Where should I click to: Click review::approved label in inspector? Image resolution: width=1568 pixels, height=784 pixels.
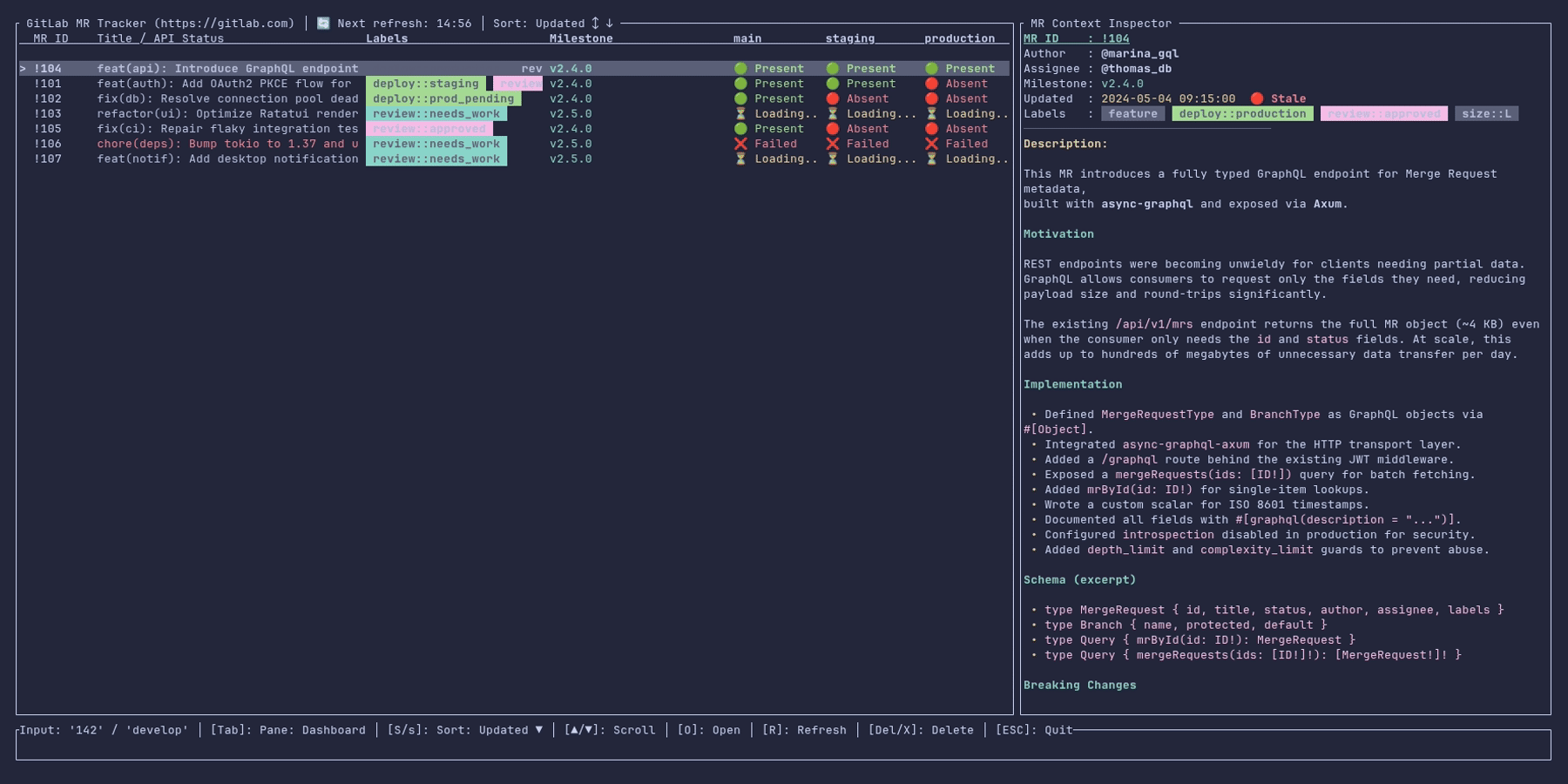click(1384, 114)
